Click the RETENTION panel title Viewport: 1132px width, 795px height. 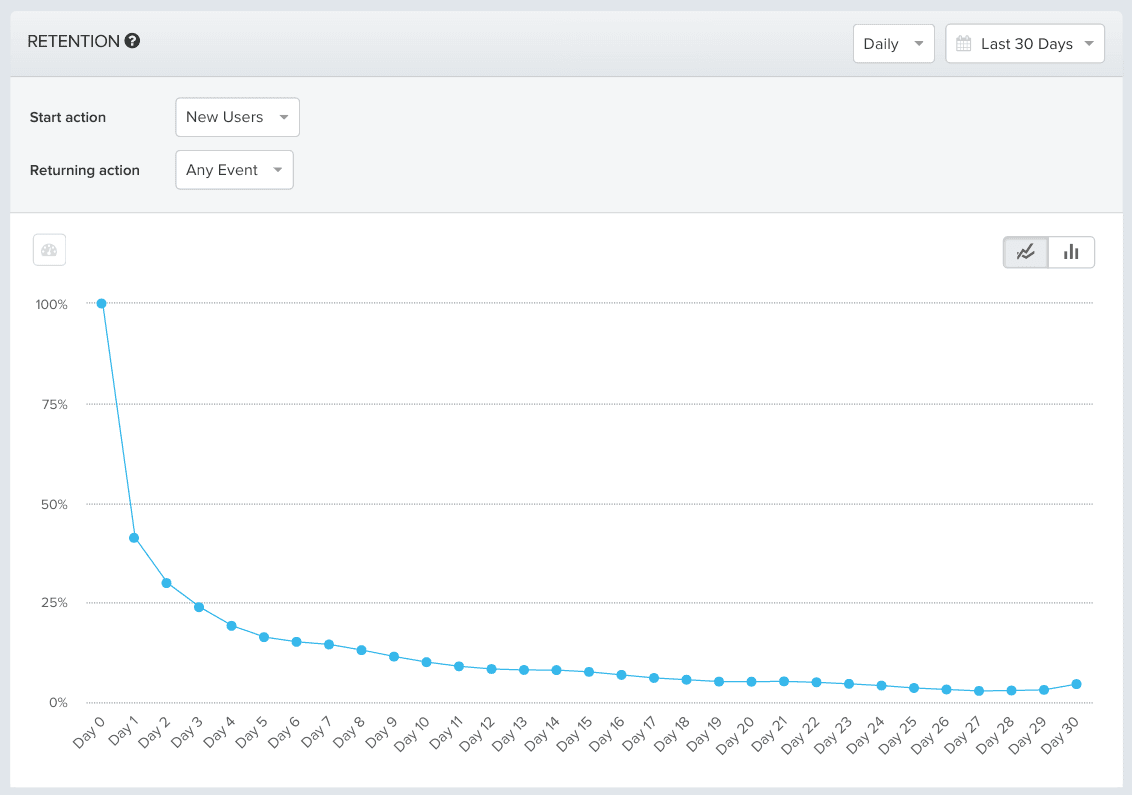[72, 41]
